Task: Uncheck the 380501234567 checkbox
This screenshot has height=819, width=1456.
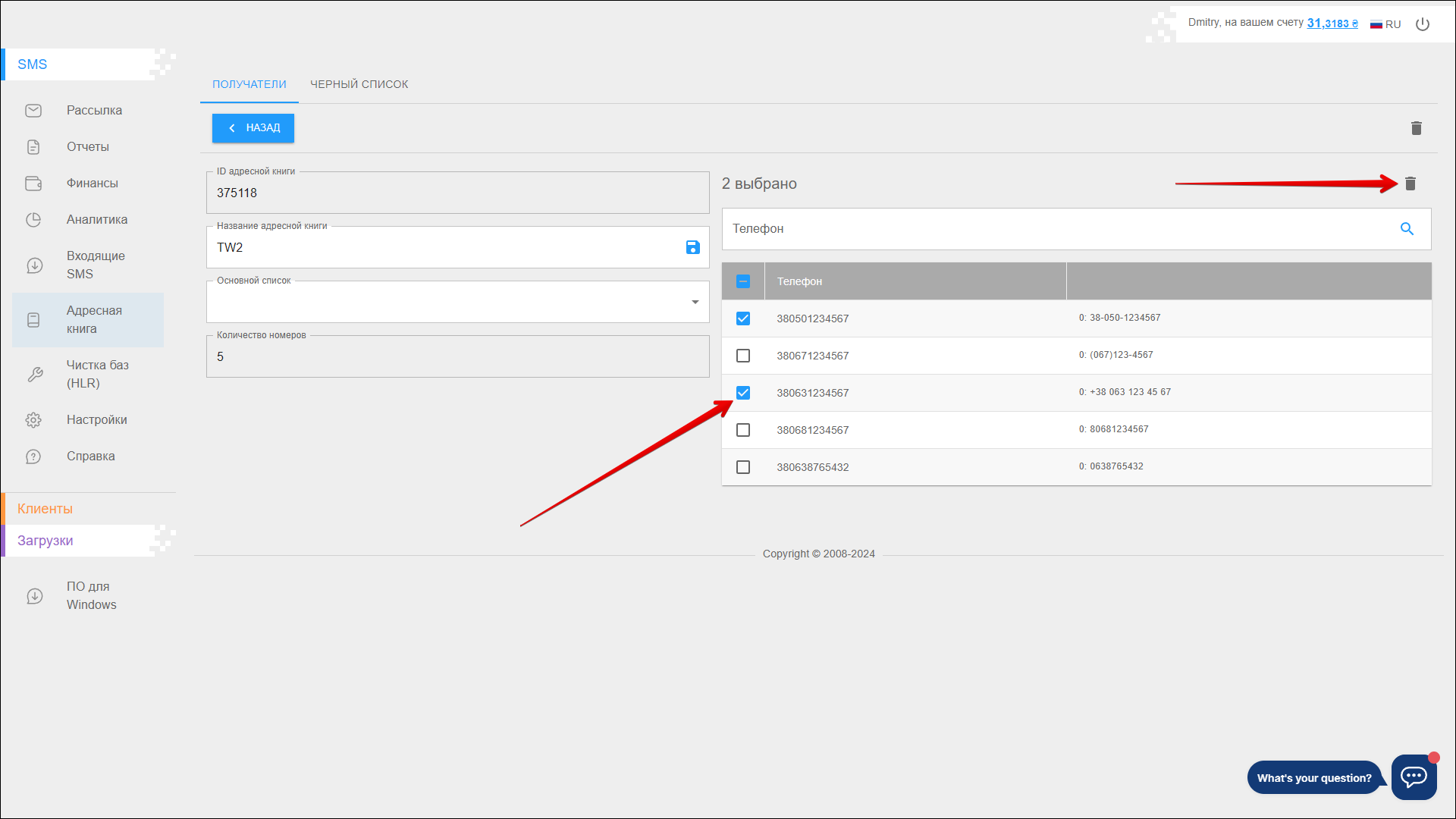Action: click(x=743, y=318)
